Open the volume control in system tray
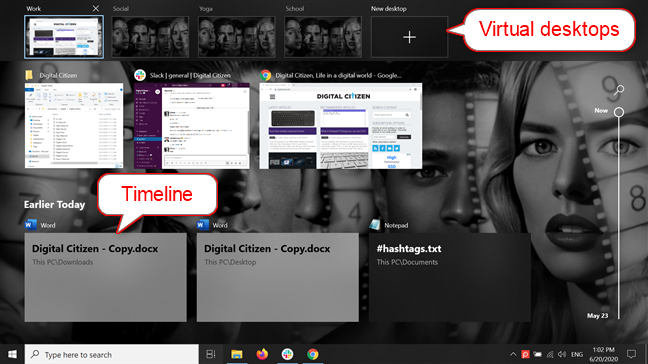Image resolution: width=648 pixels, height=364 pixels. (561, 354)
